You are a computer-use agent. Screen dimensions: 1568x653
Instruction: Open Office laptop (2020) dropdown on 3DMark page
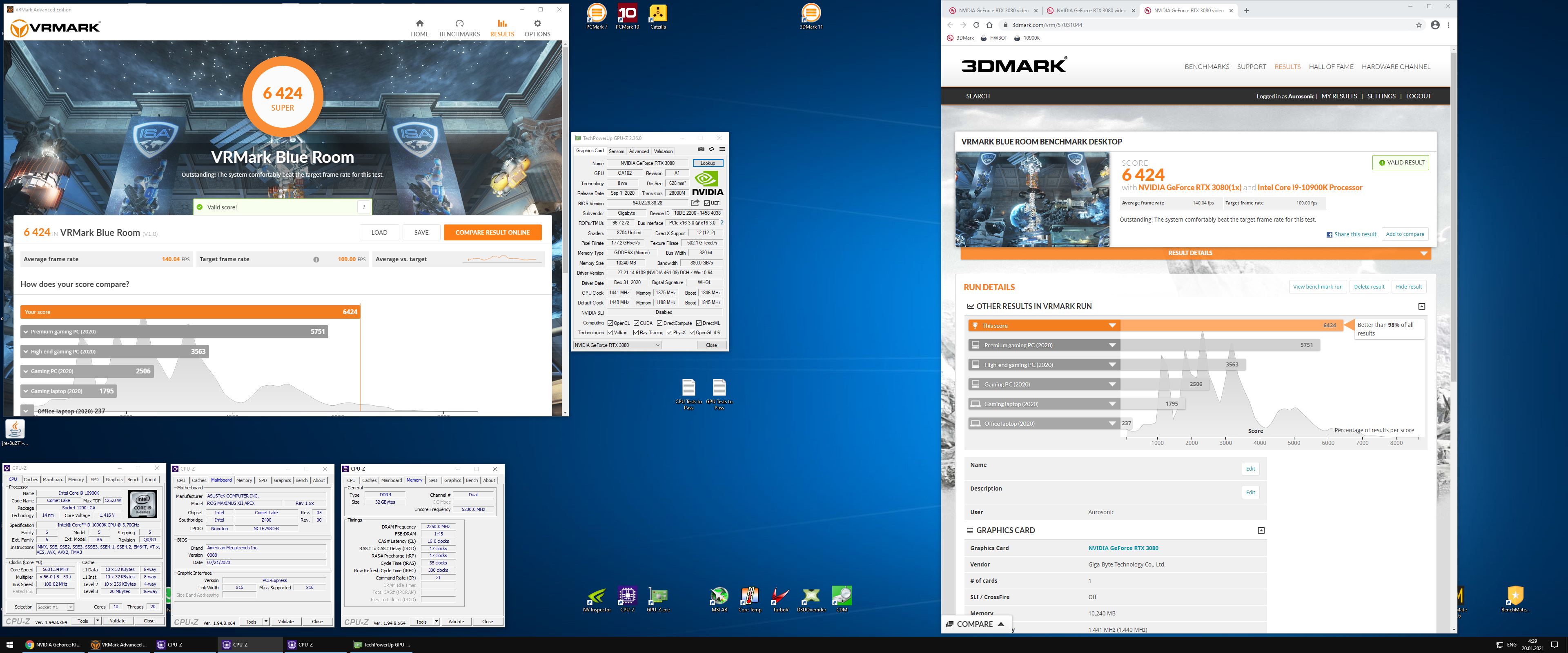1112,424
